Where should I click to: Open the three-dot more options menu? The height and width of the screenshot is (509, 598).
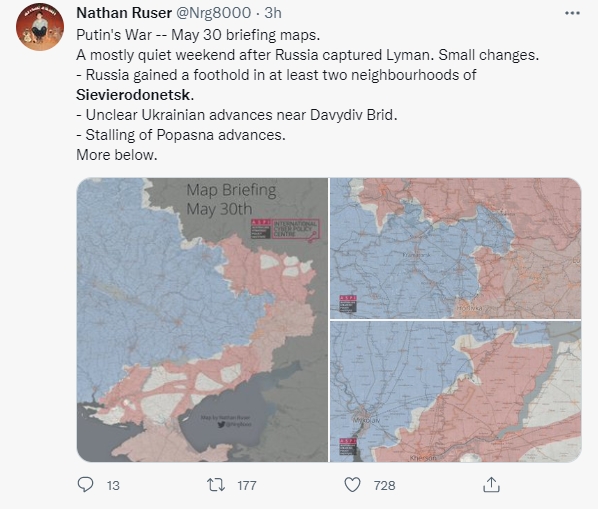(572, 13)
